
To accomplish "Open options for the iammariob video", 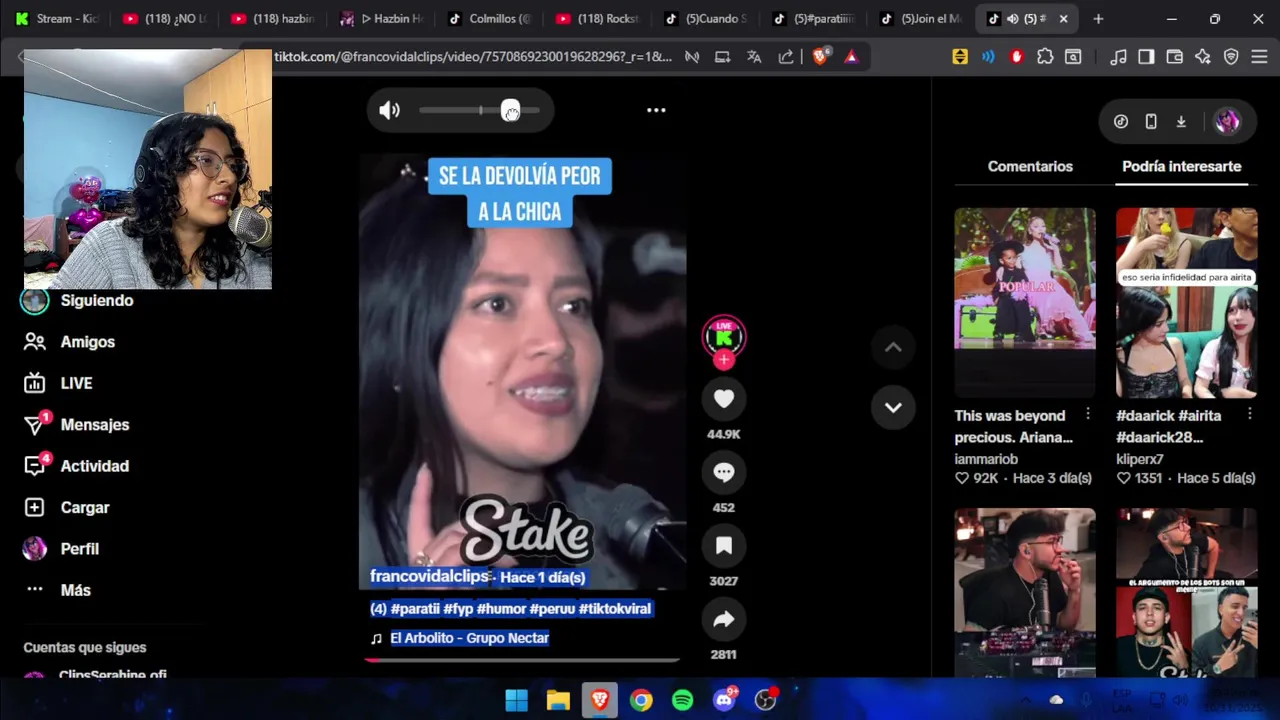I will point(1088,414).
